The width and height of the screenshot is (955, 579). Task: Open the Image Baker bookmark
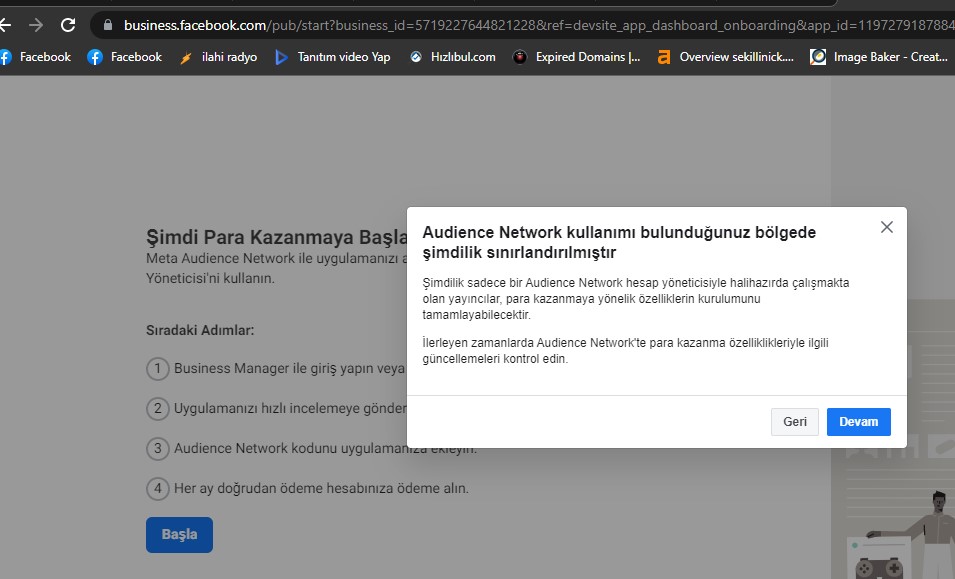pyautogui.click(x=879, y=57)
